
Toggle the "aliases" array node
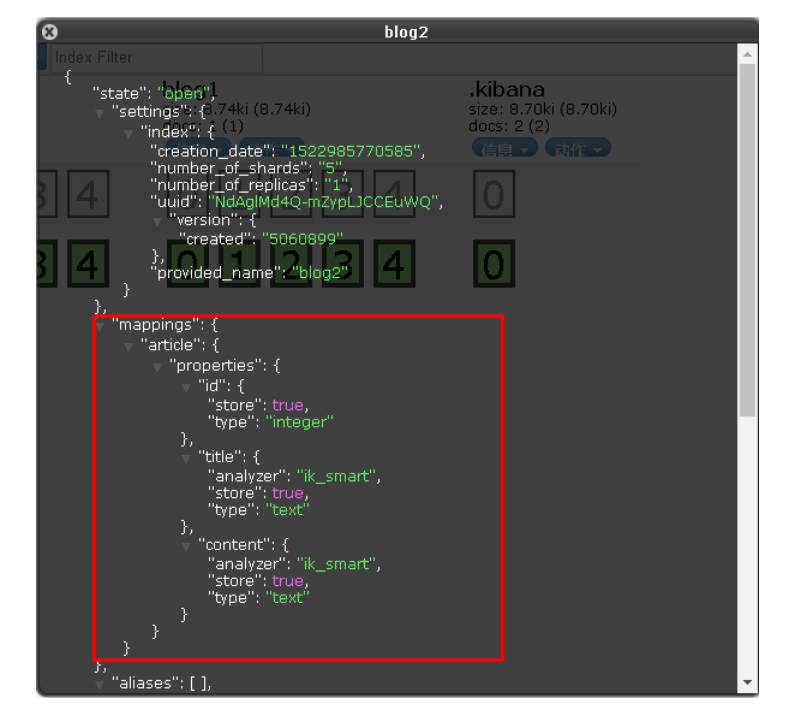pyautogui.click(x=100, y=685)
